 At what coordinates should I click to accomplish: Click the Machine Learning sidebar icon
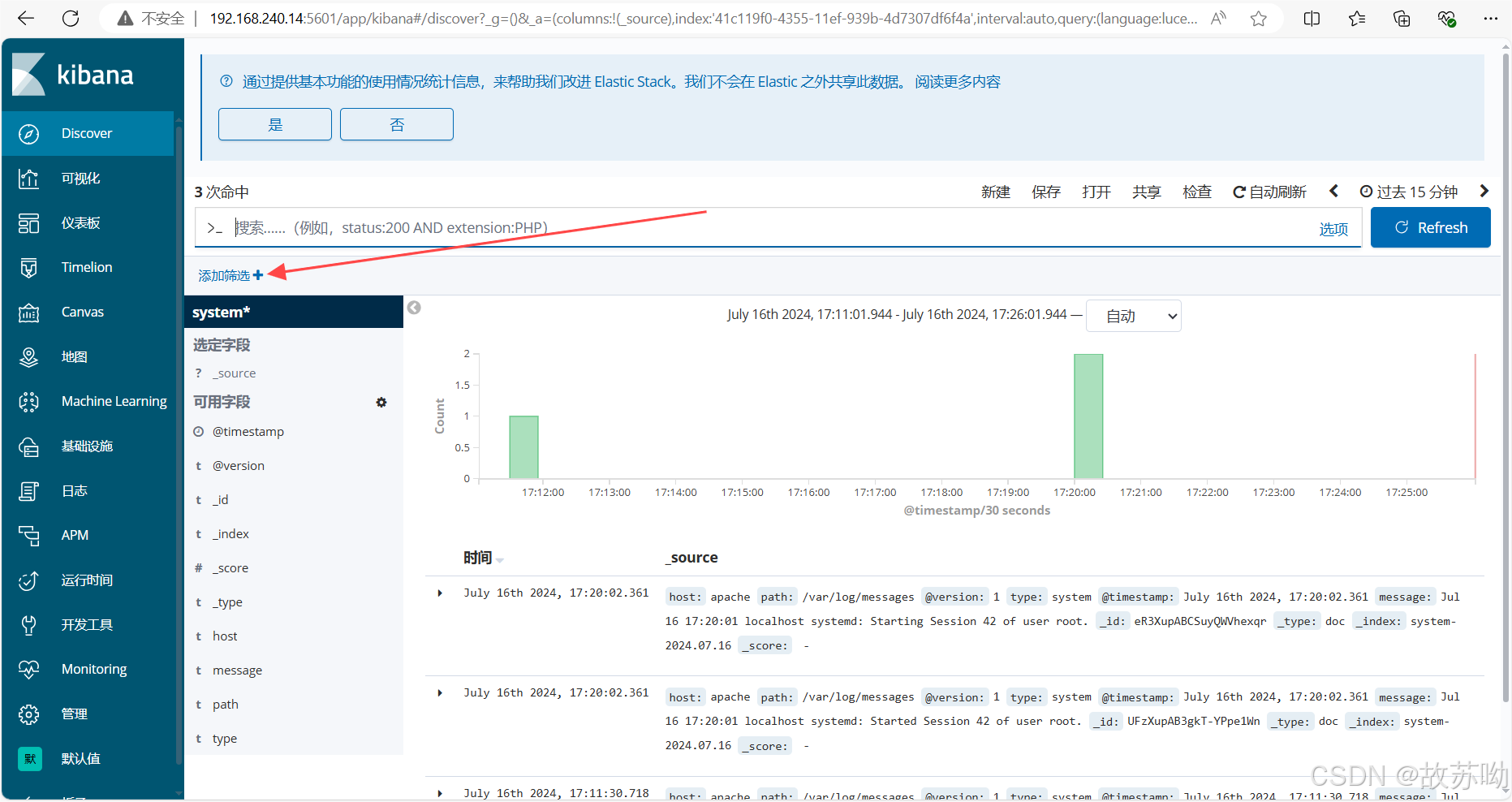pyautogui.click(x=29, y=402)
